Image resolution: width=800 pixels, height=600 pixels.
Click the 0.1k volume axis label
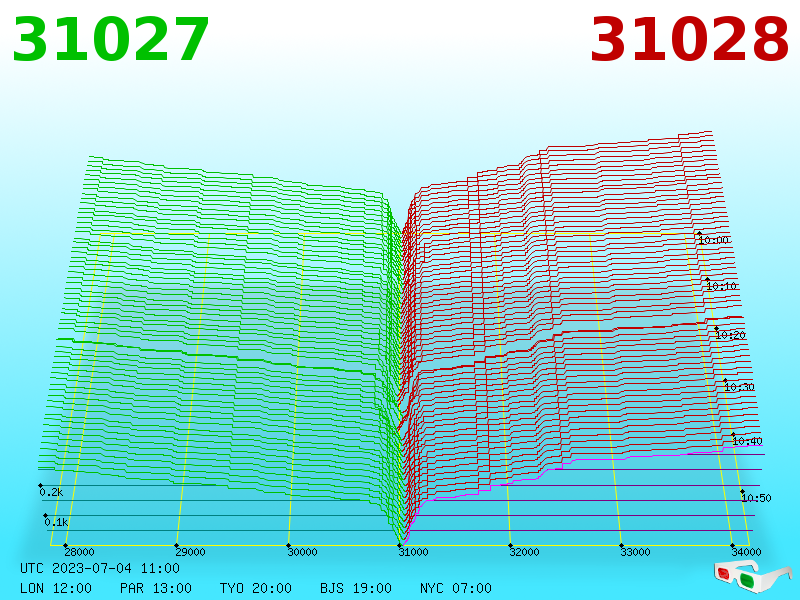coord(56,522)
